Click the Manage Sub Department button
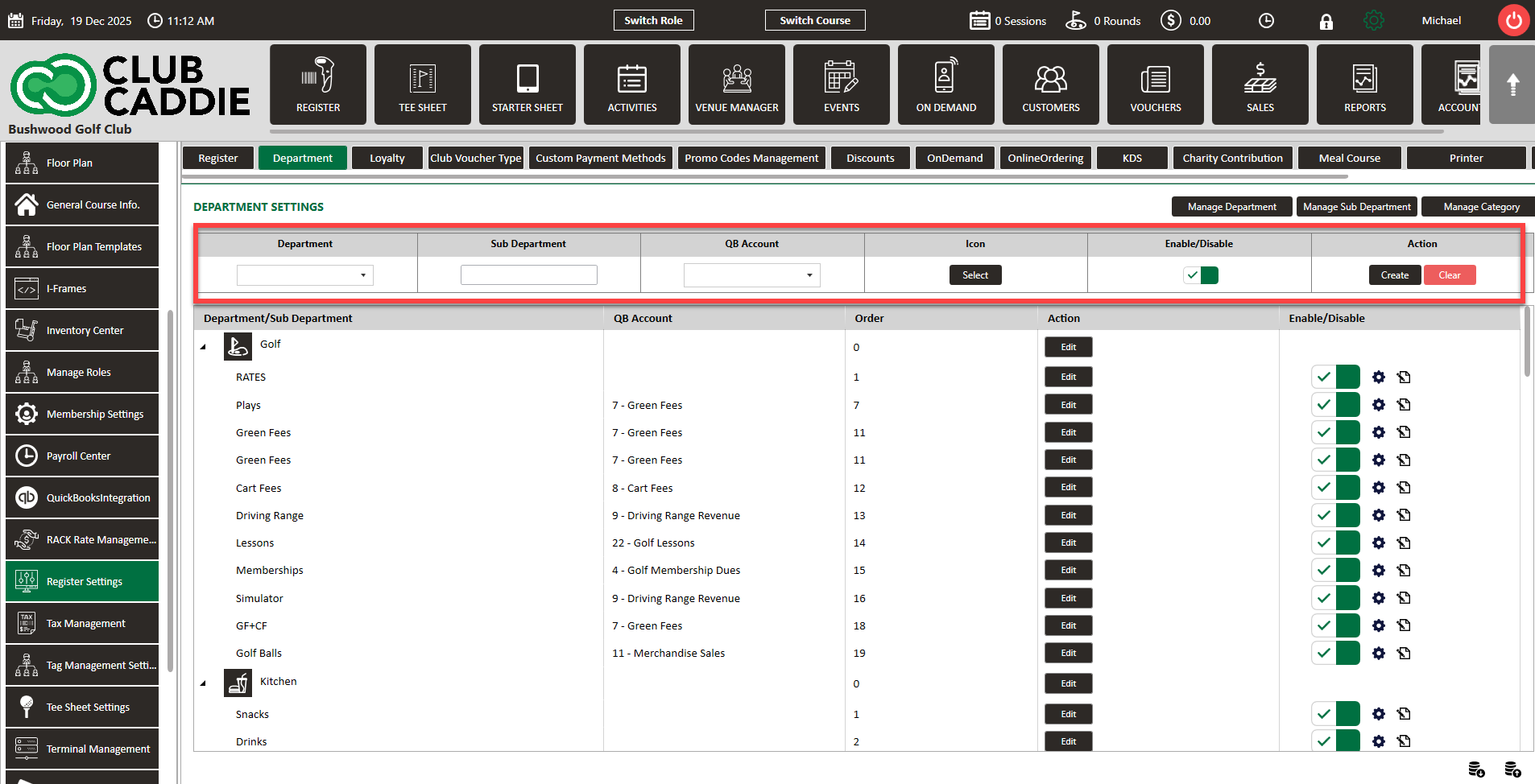 (1356, 207)
